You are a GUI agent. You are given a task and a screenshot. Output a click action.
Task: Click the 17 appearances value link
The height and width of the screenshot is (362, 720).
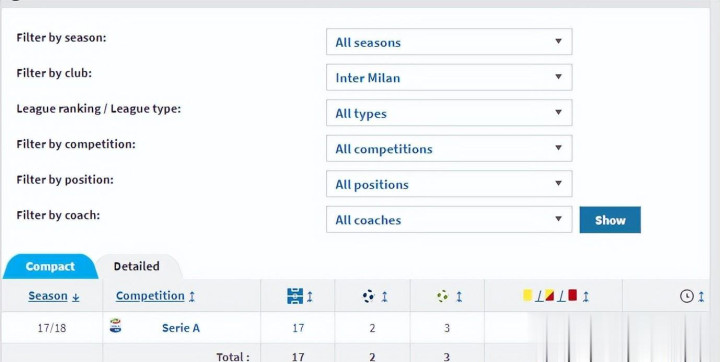coord(298,328)
